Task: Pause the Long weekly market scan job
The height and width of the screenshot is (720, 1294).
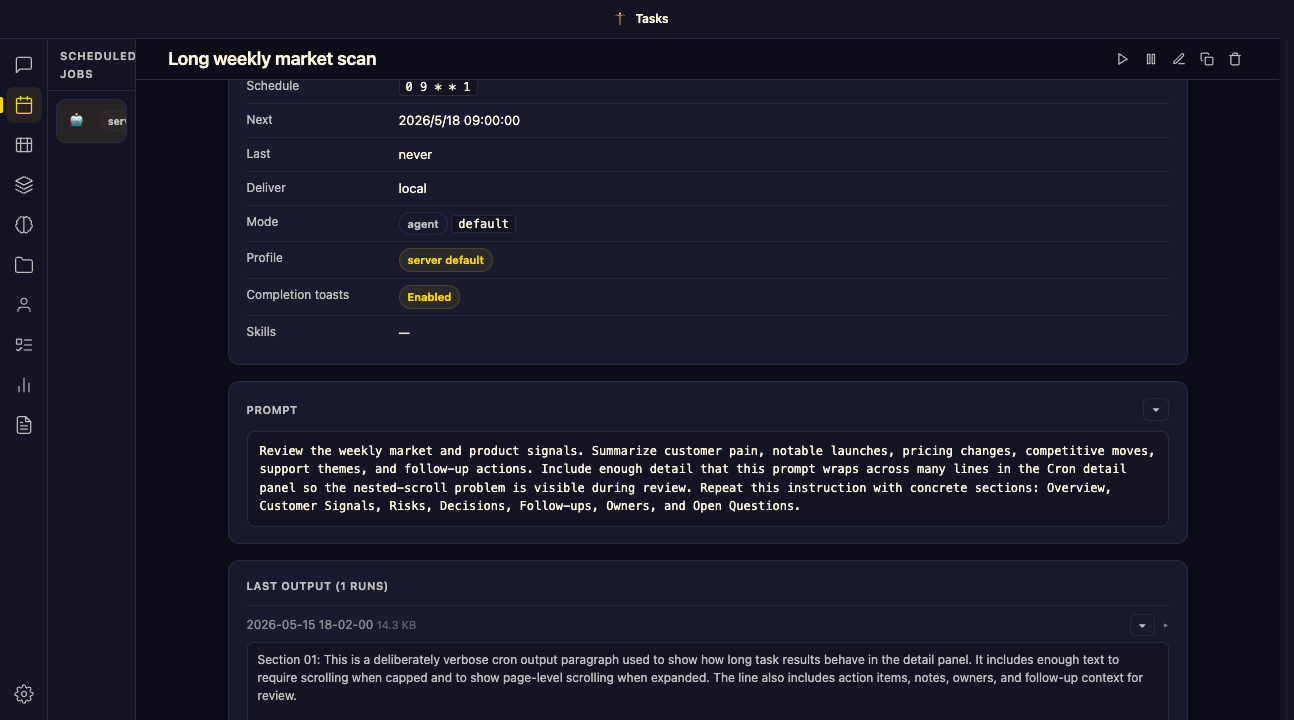Action: (1150, 59)
